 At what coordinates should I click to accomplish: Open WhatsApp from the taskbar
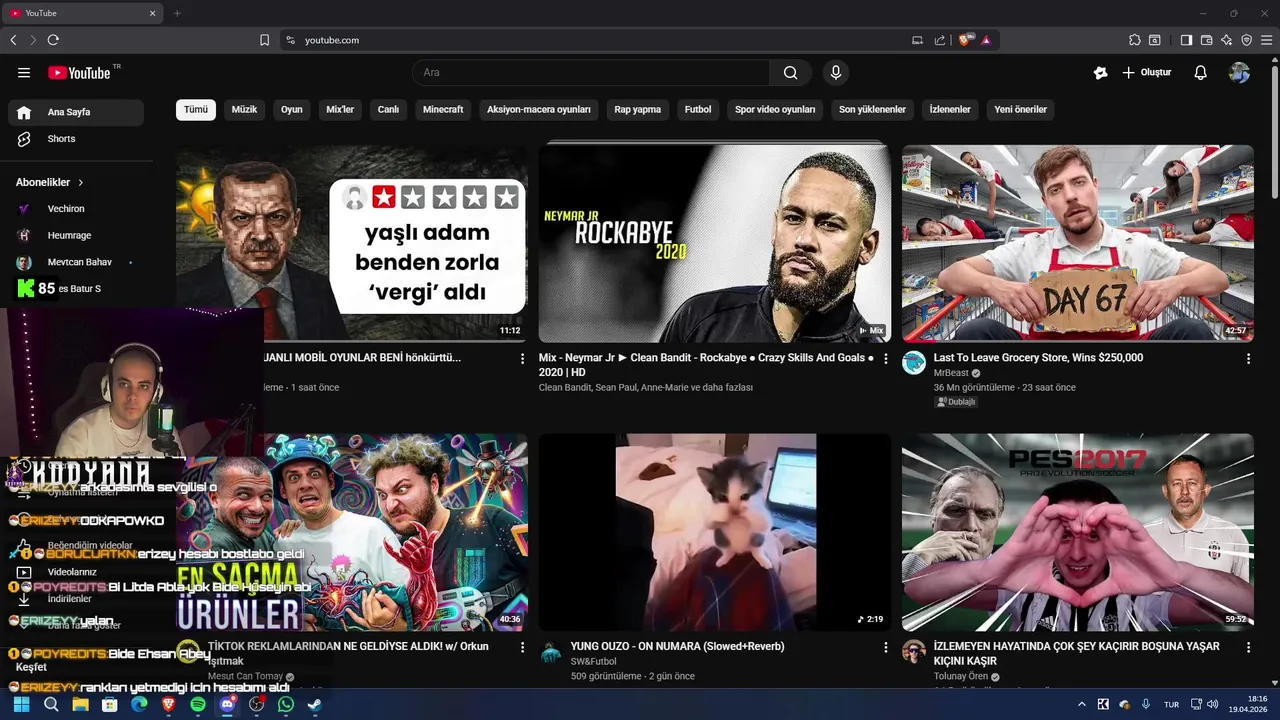(x=286, y=704)
